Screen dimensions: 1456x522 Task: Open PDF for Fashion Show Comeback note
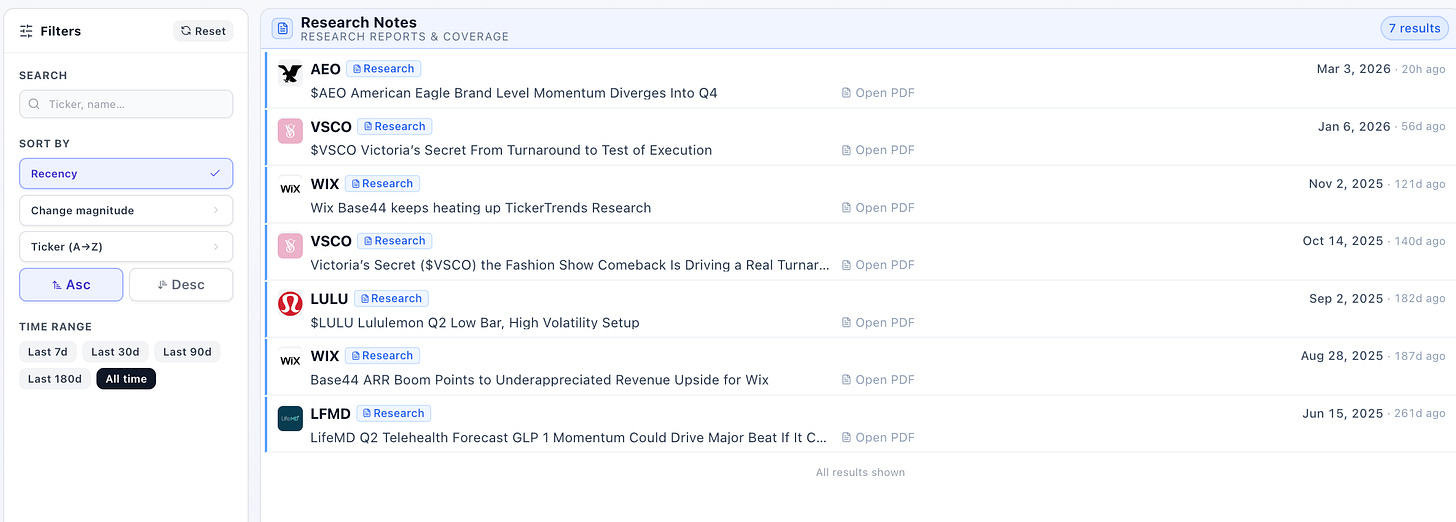click(x=878, y=265)
